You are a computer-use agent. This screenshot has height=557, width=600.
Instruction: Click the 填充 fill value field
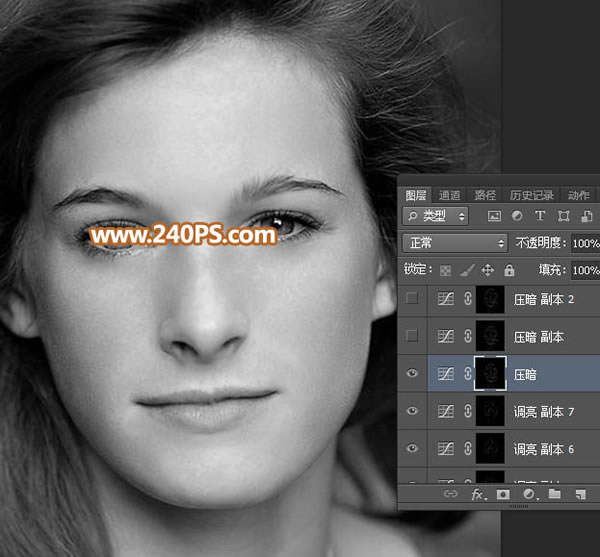tap(585, 270)
